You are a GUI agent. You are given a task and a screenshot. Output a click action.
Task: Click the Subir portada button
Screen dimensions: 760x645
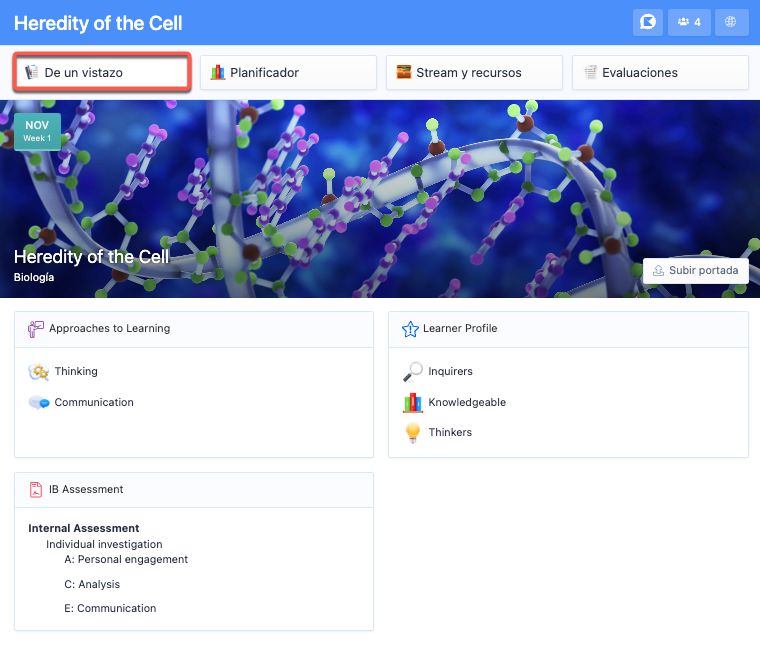click(695, 270)
